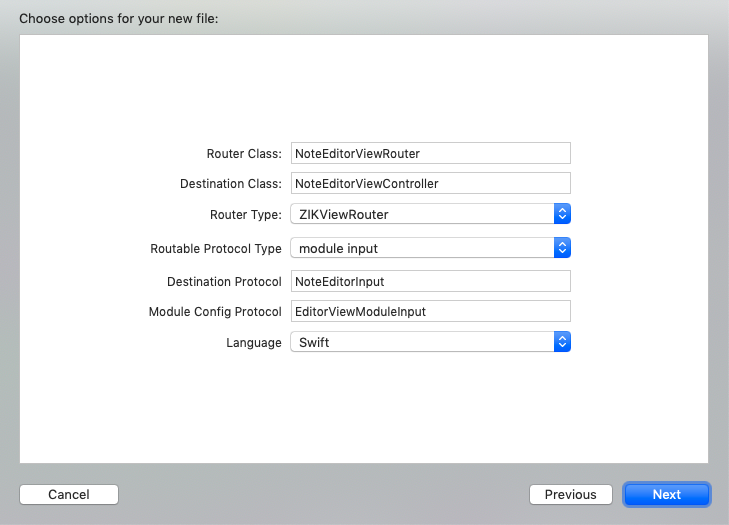The width and height of the screenshot is (729, 525).
Task: Click the Cancel button
Action: click(69, 494)
